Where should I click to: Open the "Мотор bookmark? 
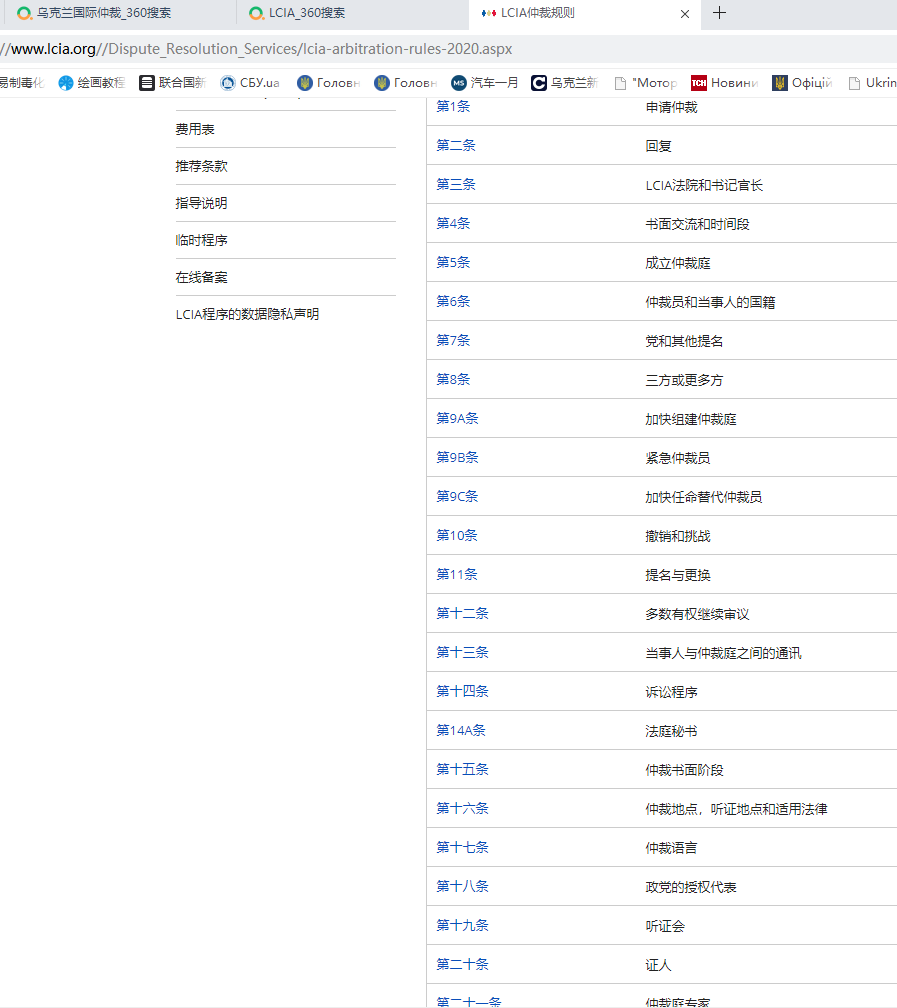coord(646,83)
